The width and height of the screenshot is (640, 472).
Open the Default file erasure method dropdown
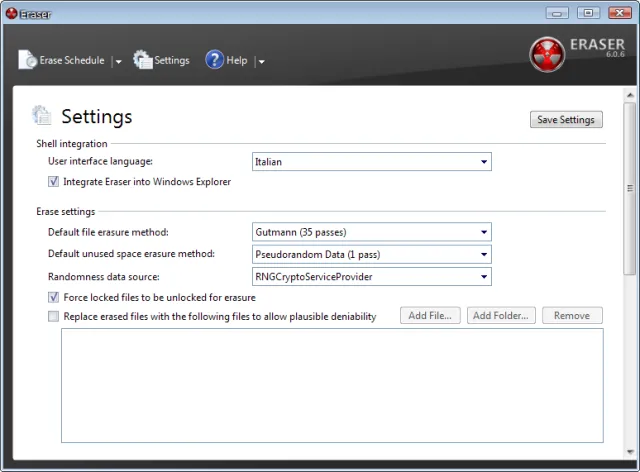[x=371, y=232]
